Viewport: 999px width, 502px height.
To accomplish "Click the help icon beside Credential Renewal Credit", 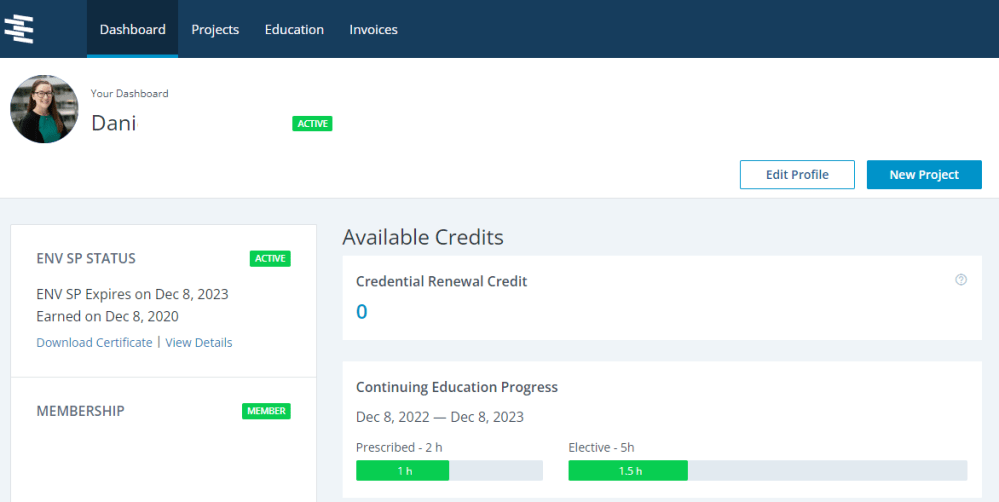I will [961, 280].
